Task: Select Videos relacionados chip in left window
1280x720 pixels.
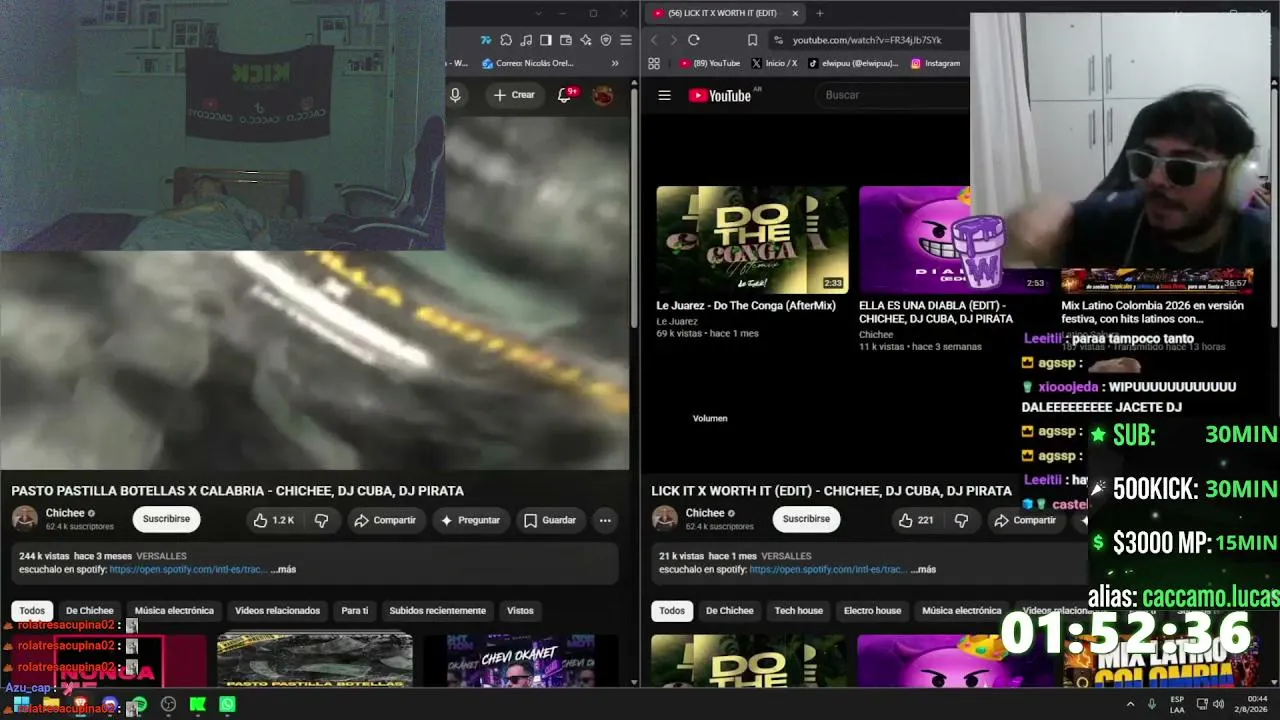Action: pyautogui.click(x=277, y=611)
